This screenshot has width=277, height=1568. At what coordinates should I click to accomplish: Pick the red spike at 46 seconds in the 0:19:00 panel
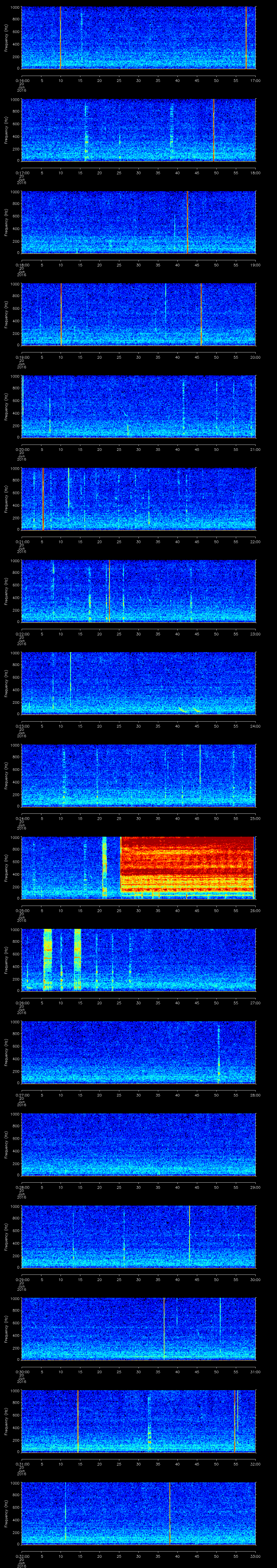point(201,313)
